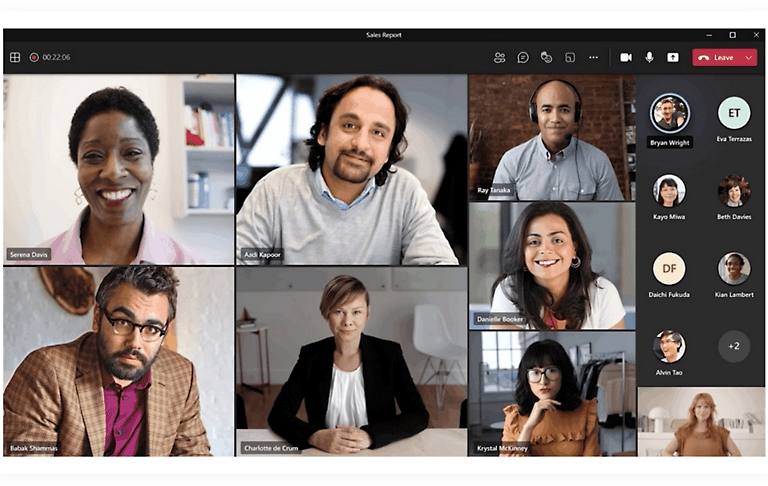Select Krystal McKinney video tile

coord(552,394)
